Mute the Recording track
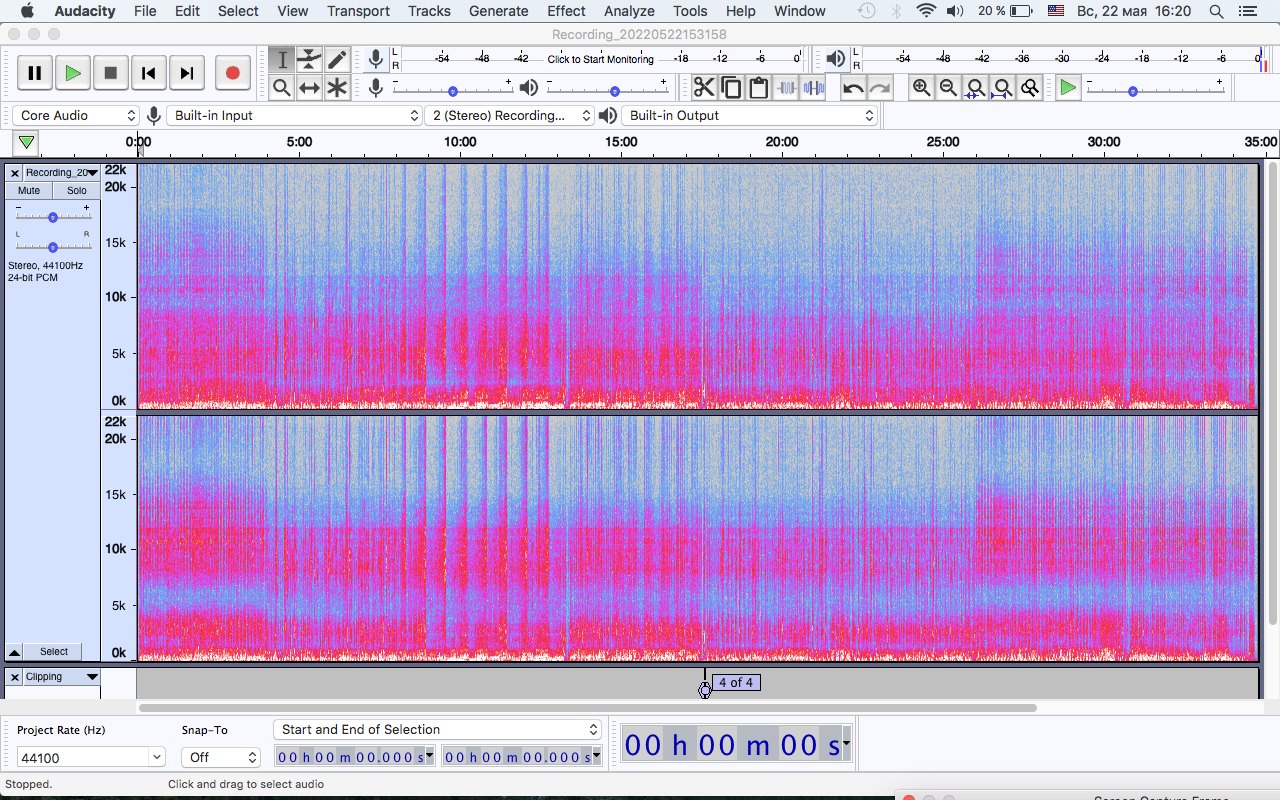 click(x=29, y=191)
